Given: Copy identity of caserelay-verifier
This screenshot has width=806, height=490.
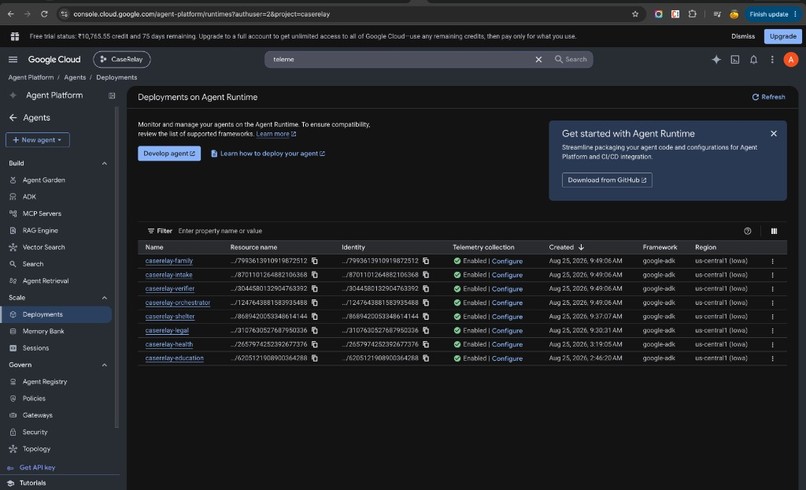Looking at the screenshot, I should coord(426,289).
